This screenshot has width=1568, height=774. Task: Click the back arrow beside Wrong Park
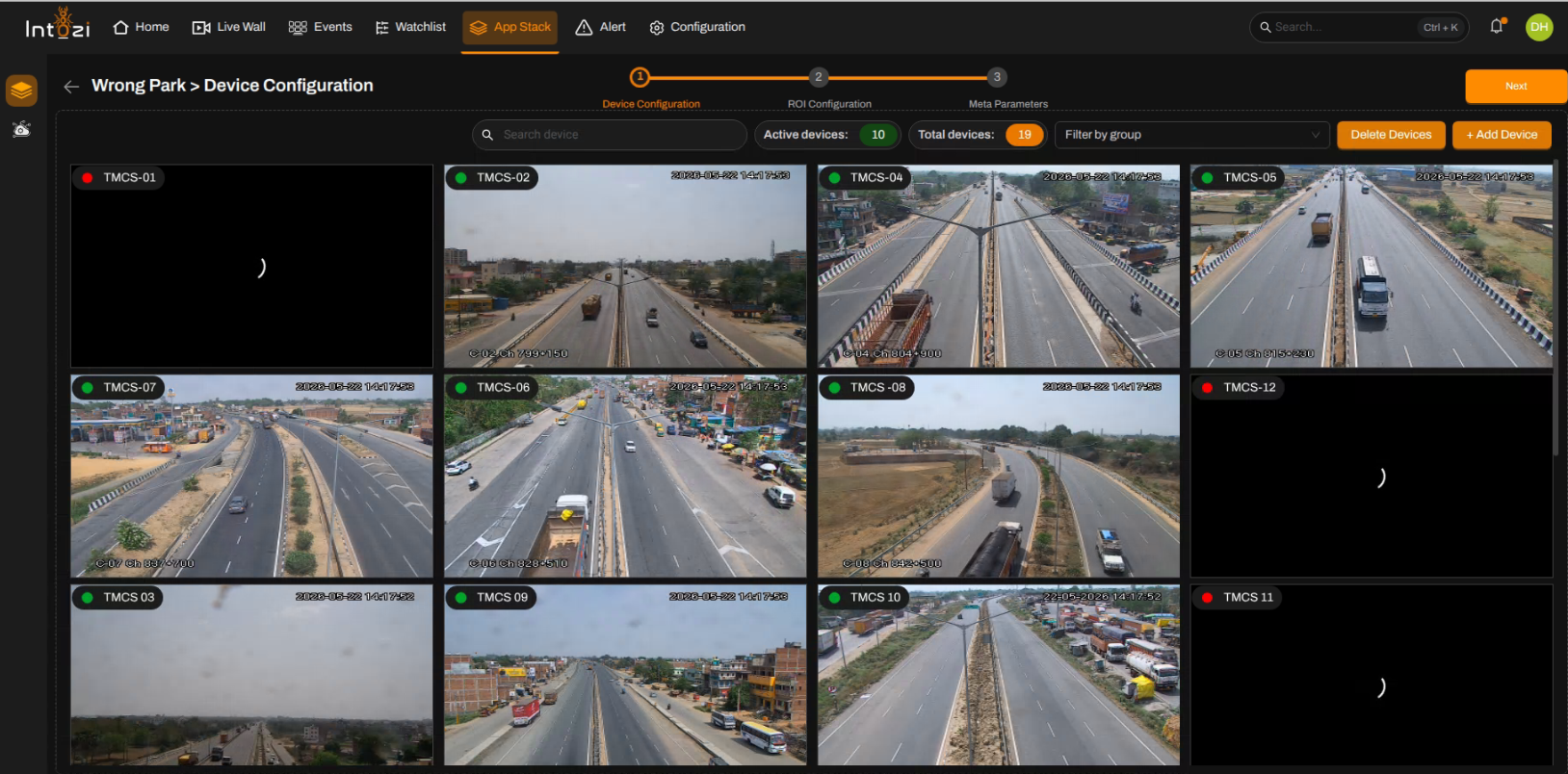71,87
